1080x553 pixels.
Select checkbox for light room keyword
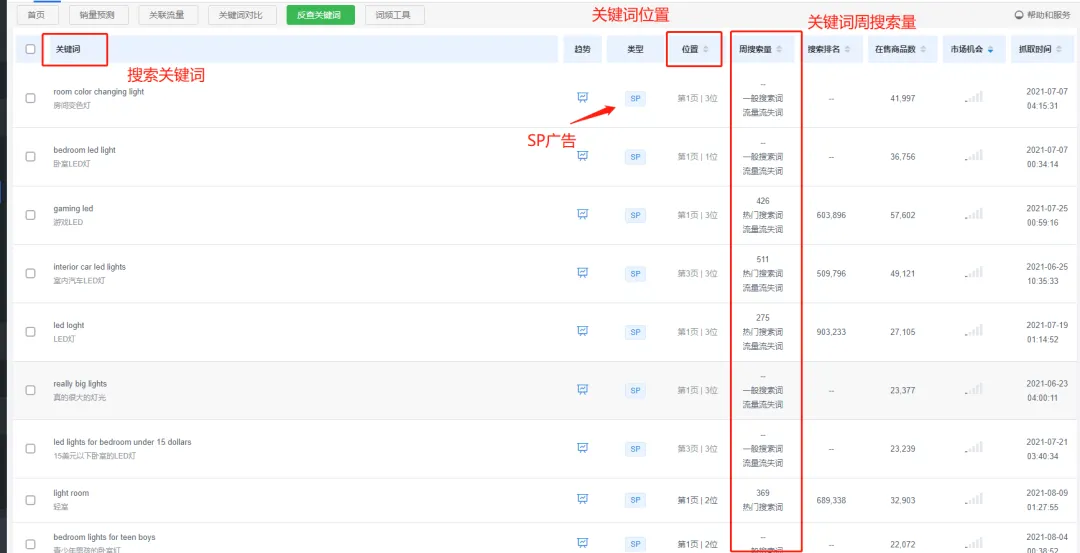[30, 500]
